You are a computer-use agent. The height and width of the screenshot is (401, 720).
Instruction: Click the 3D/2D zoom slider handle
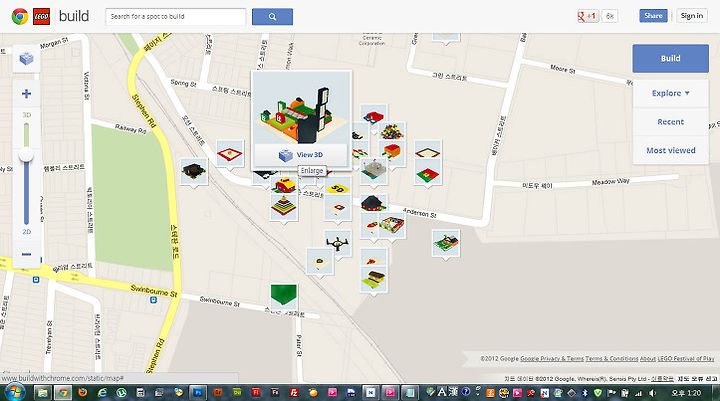pos(26,155)
